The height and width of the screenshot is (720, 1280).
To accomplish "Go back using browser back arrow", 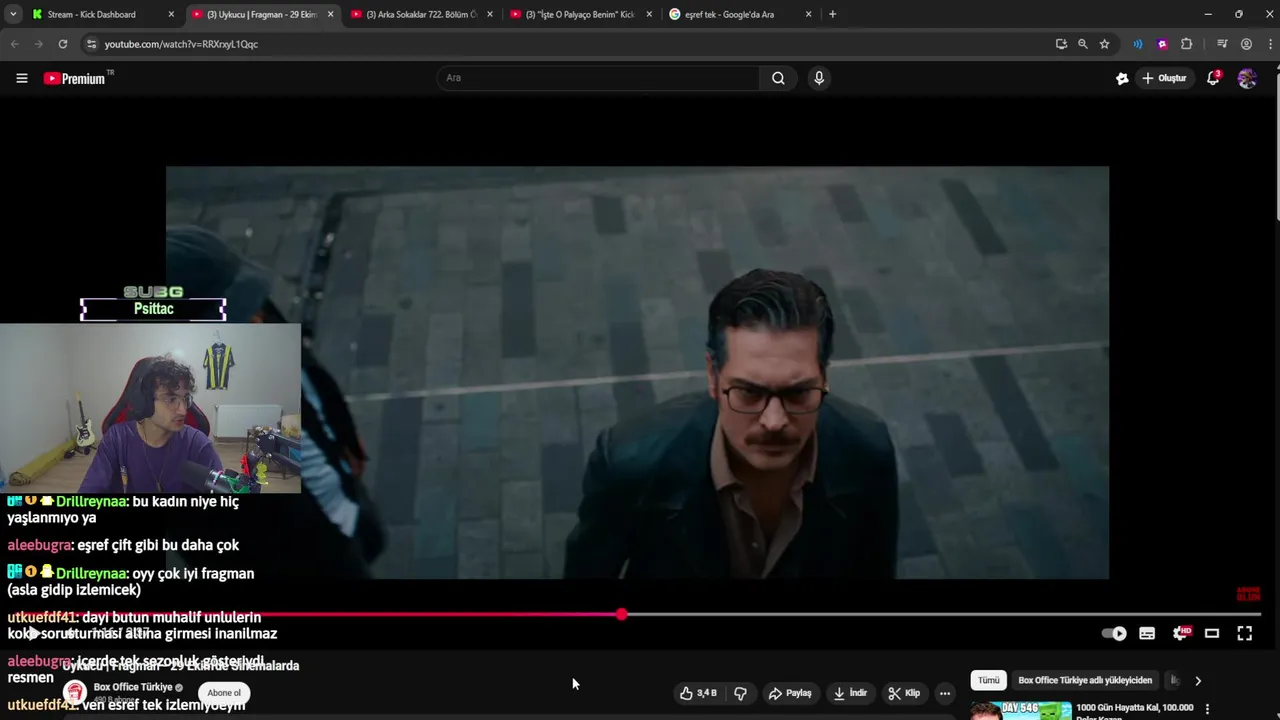I will 14,44.
